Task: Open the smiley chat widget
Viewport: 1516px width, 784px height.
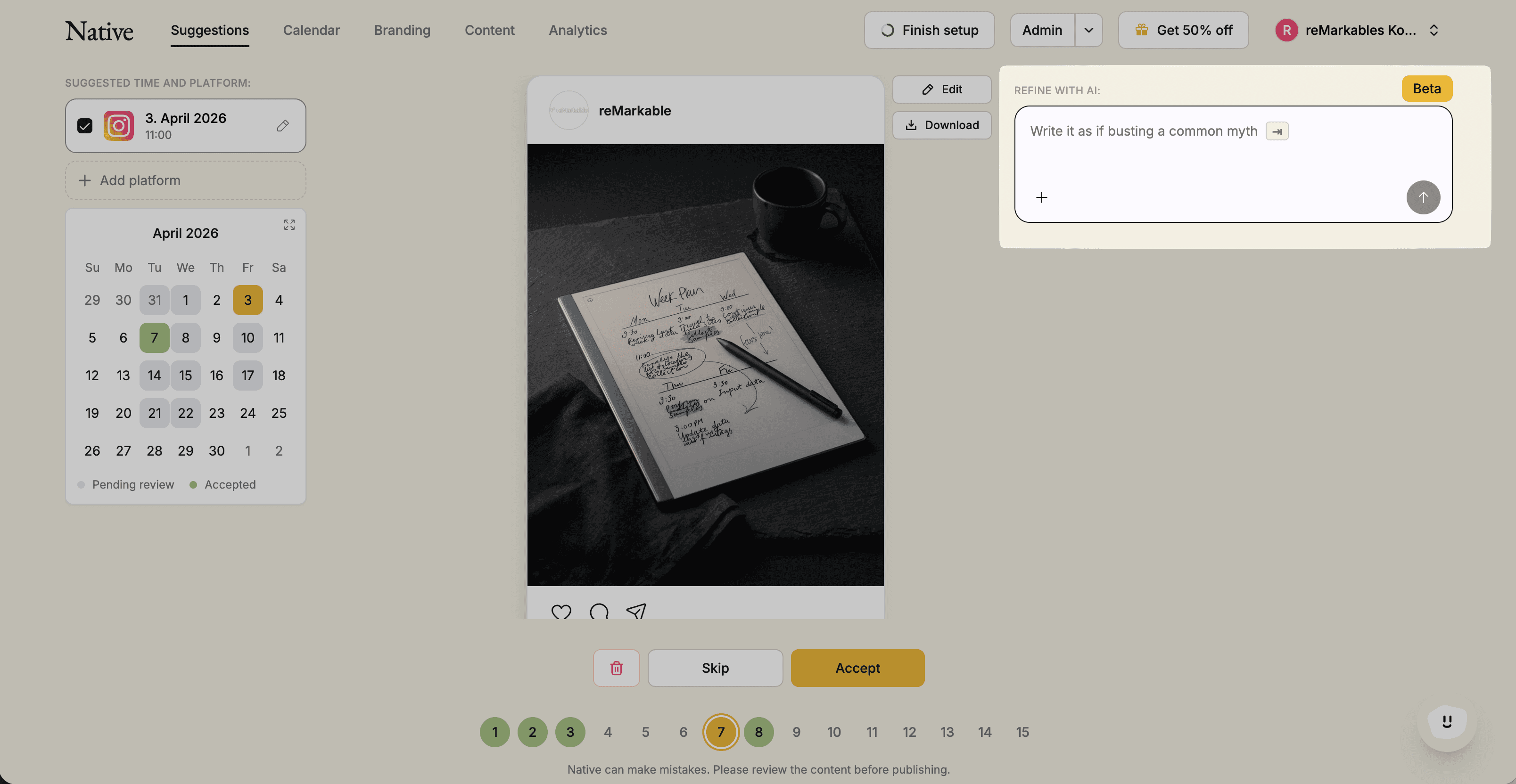Action: 1447,722
